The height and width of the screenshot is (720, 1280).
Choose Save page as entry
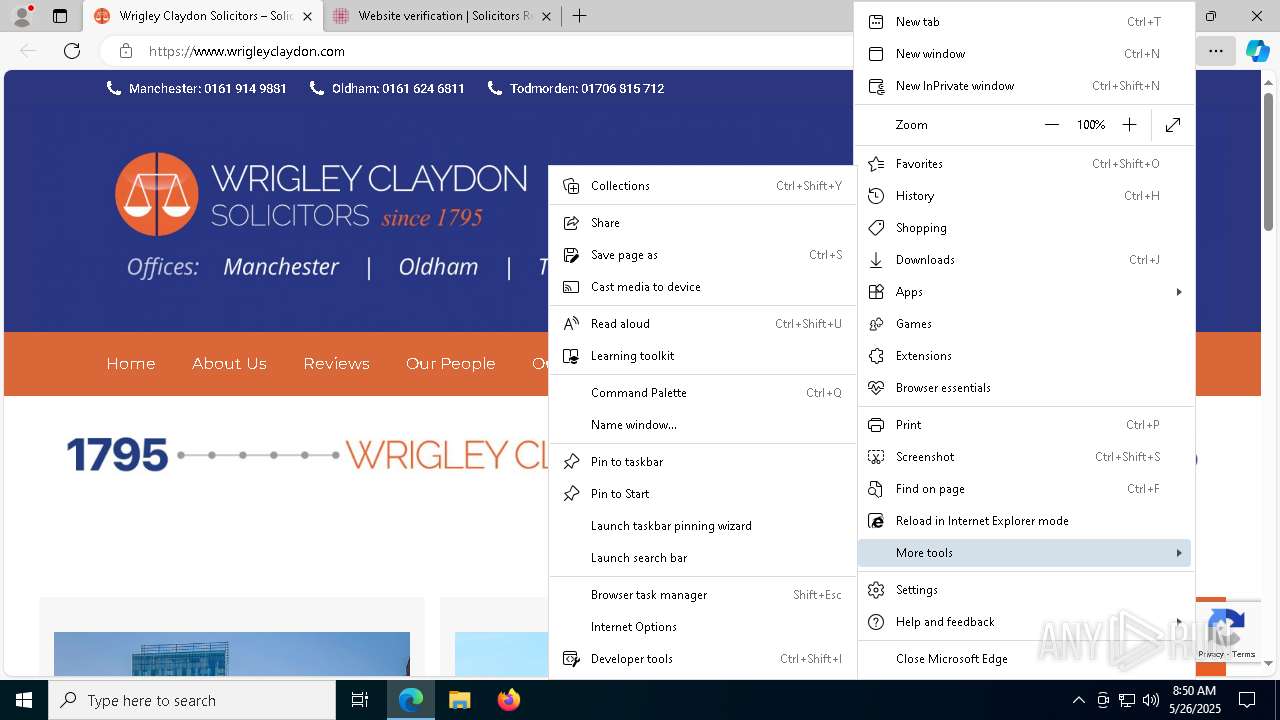pos(703,255)
